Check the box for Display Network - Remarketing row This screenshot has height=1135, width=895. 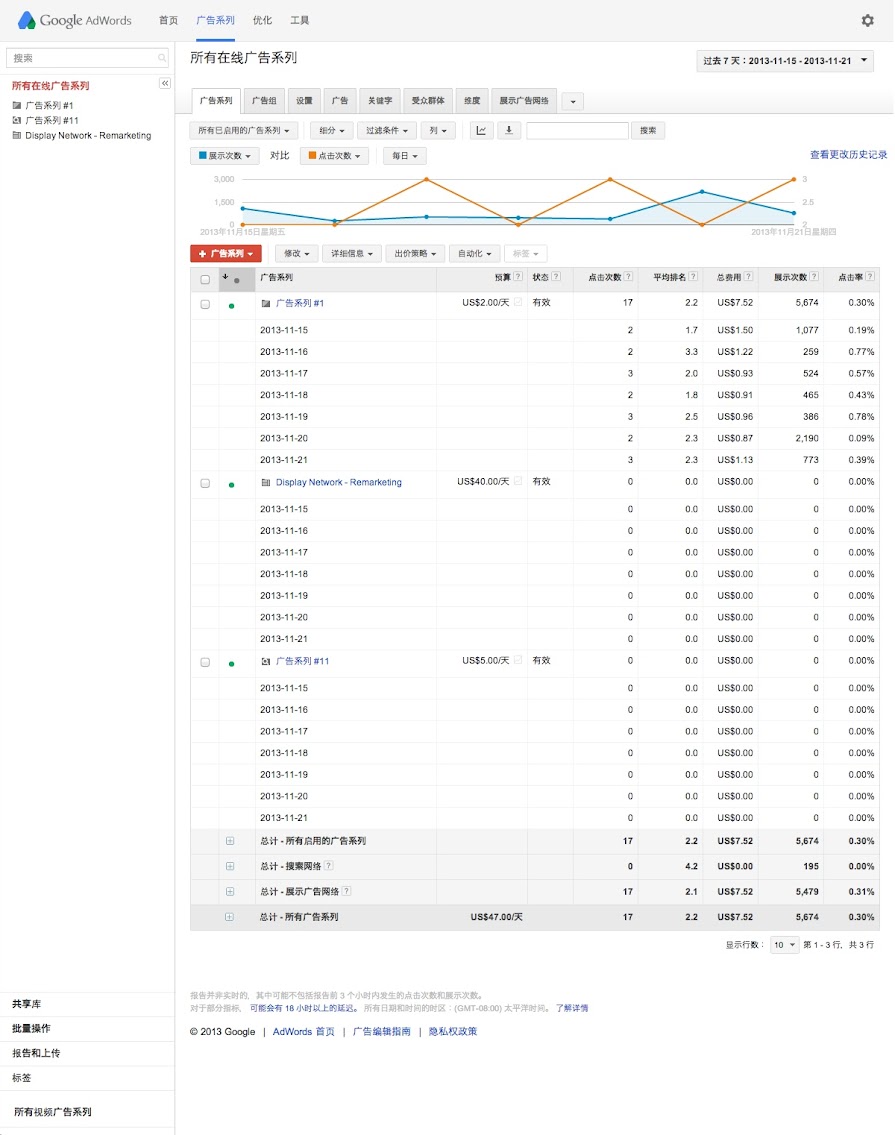pos(205,483)
